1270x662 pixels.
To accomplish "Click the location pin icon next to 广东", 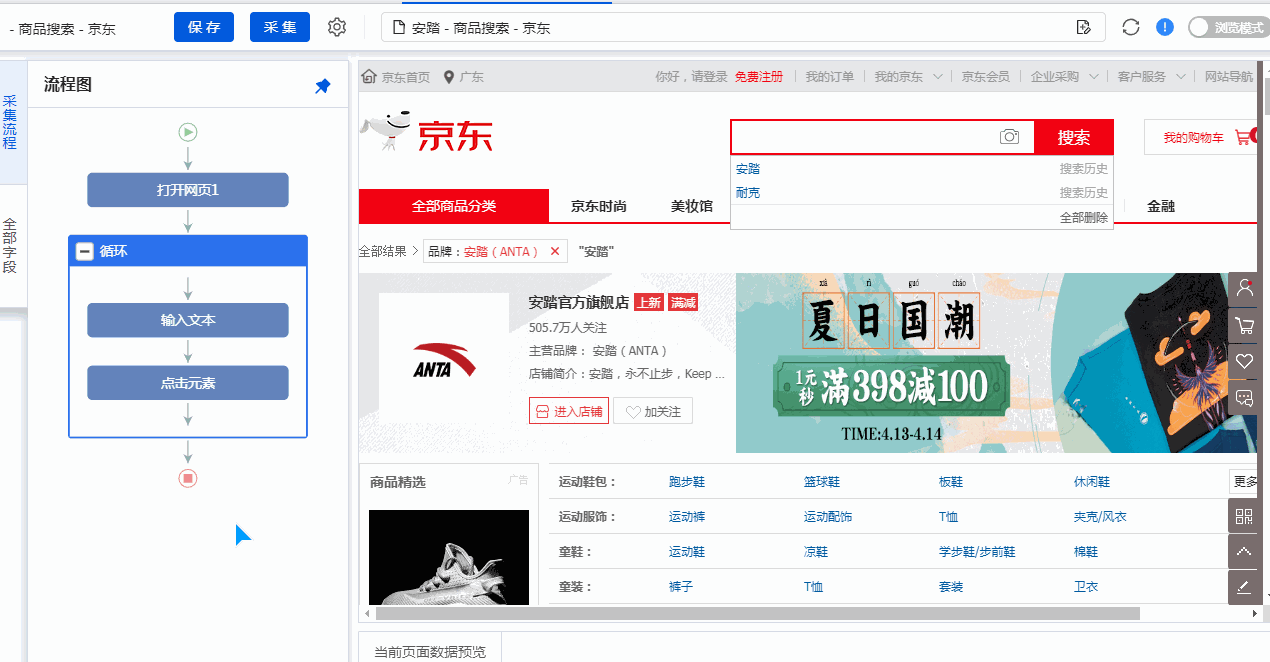I will point(449,77).
